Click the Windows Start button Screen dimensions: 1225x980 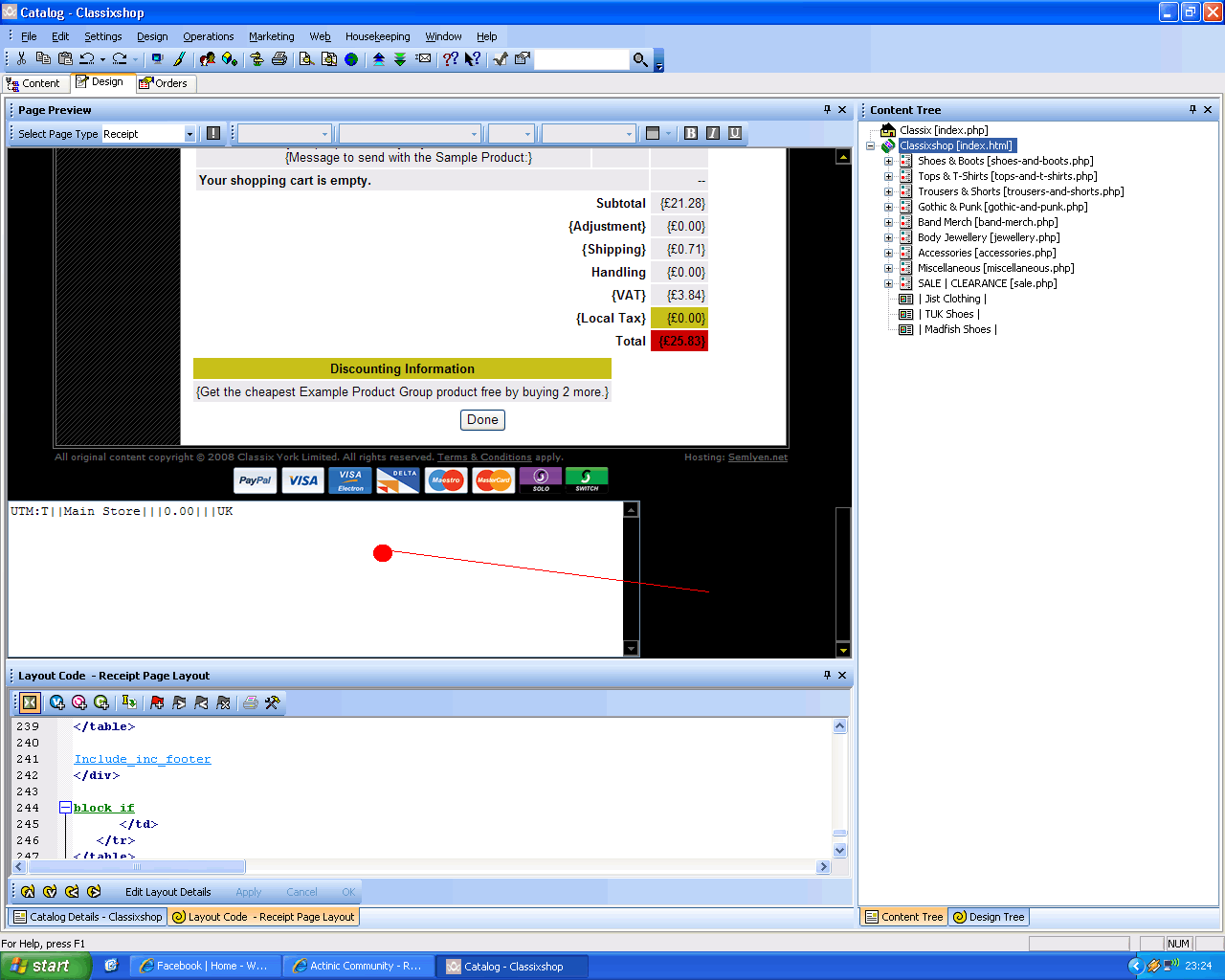[x=44, y=966]
